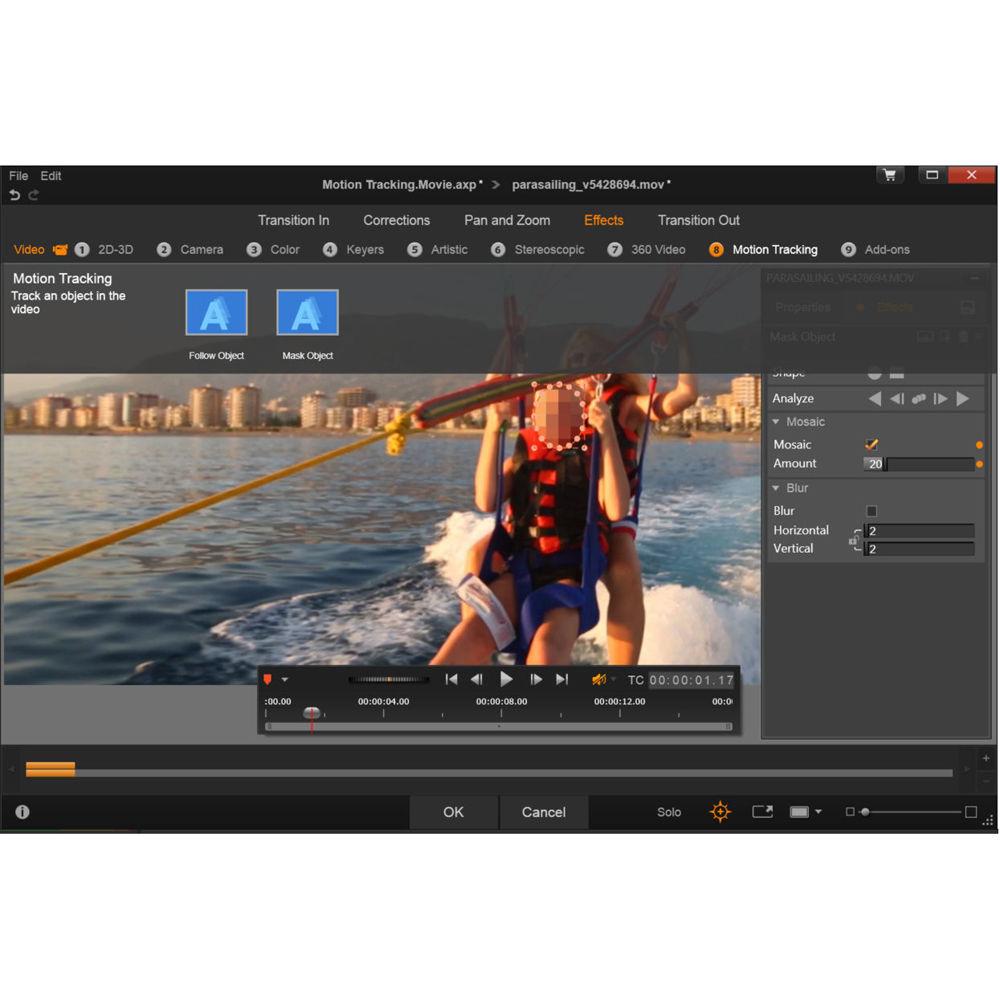The image size is (1000, 1000).
Task: Open the File menu
Action: (17, 175)
